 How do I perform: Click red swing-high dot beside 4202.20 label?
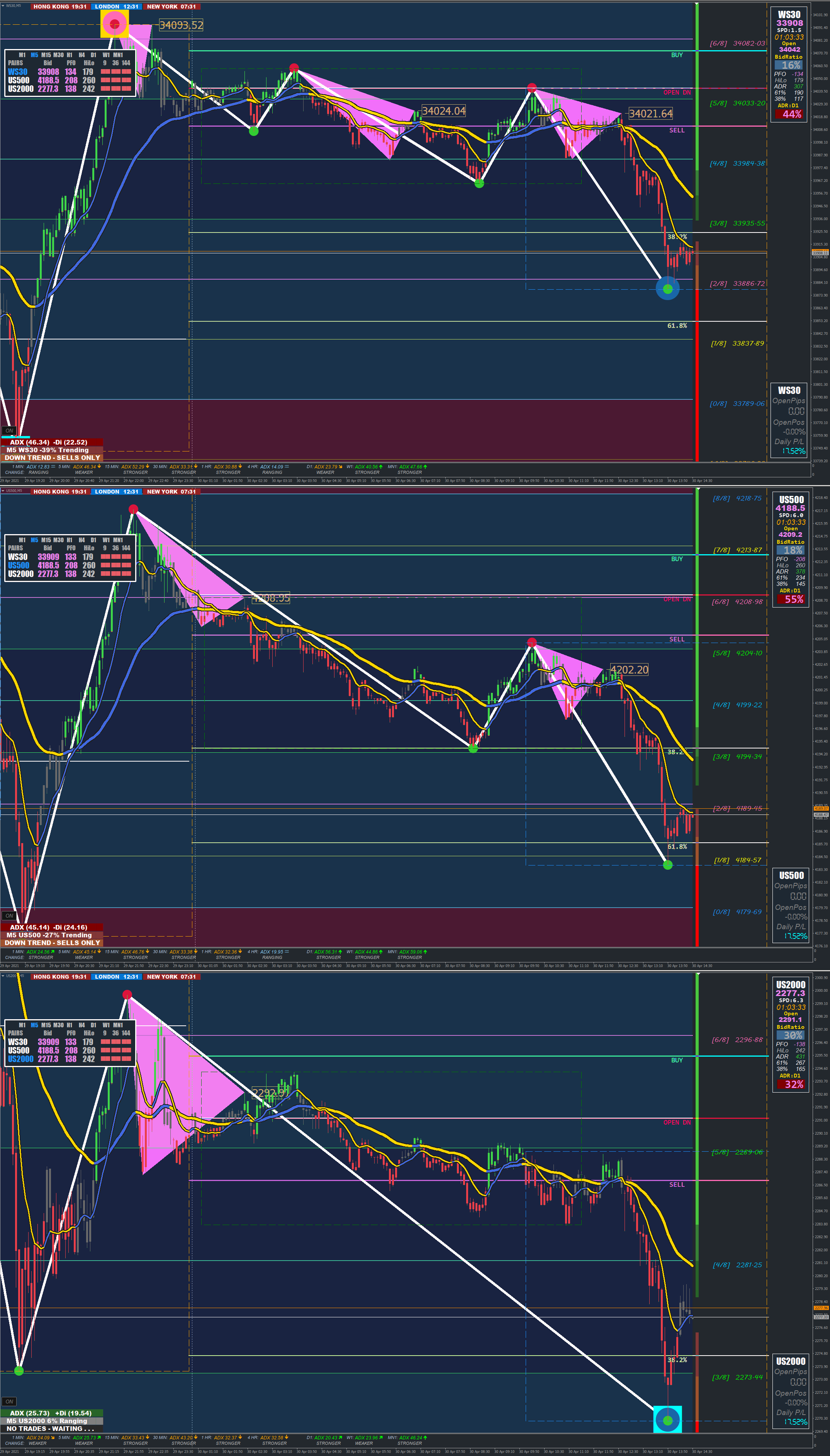[531, 643]
